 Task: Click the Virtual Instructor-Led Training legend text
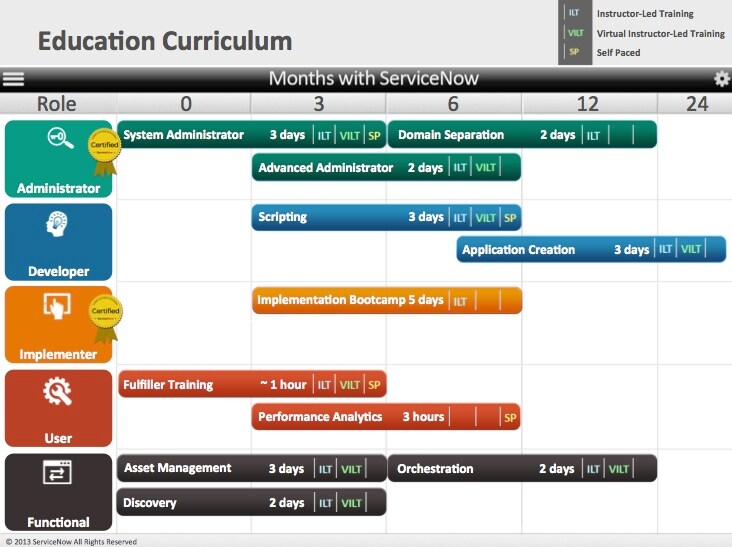tap(661, 34)
